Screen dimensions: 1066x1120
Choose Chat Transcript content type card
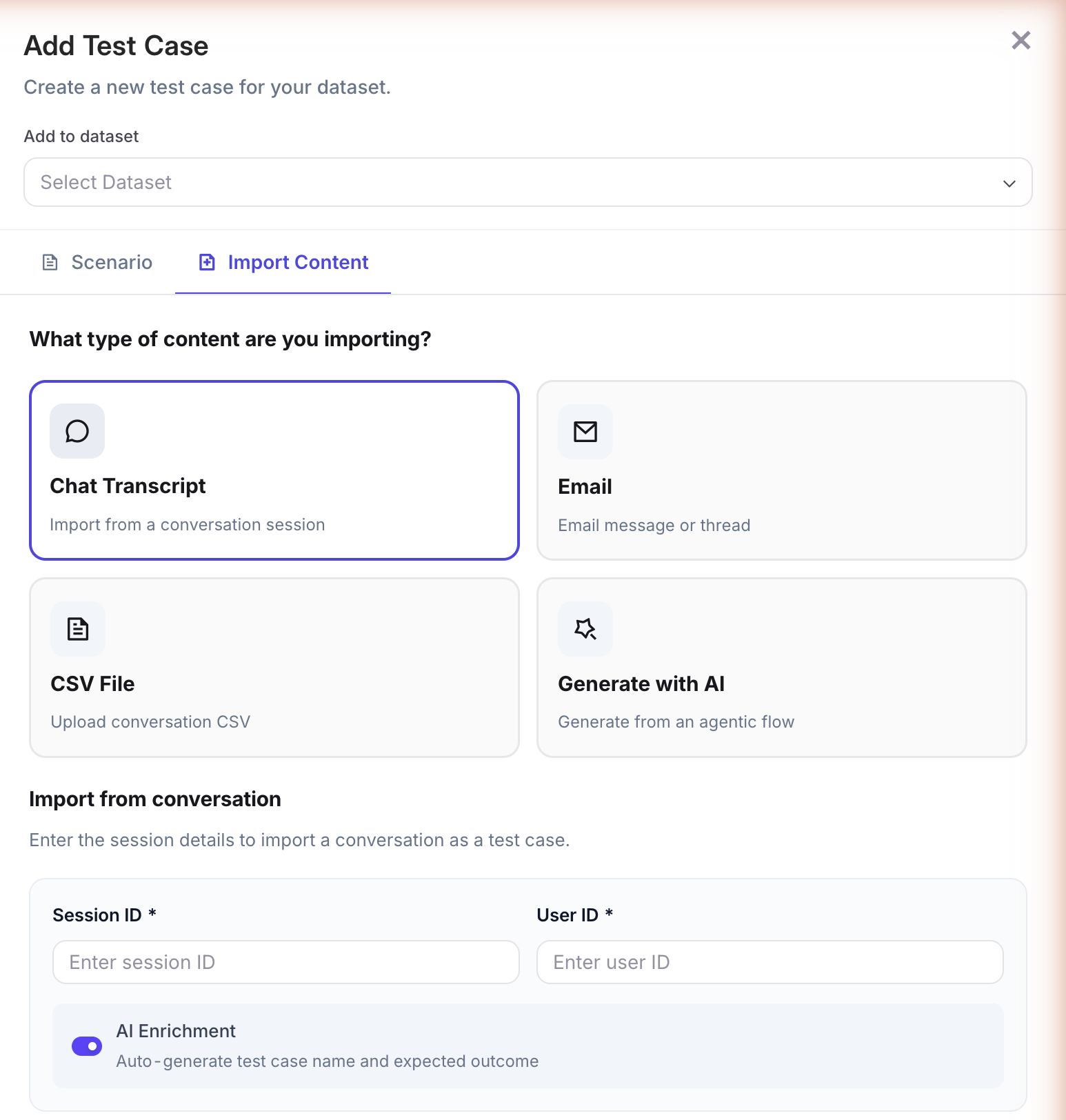tap(274, 470)
